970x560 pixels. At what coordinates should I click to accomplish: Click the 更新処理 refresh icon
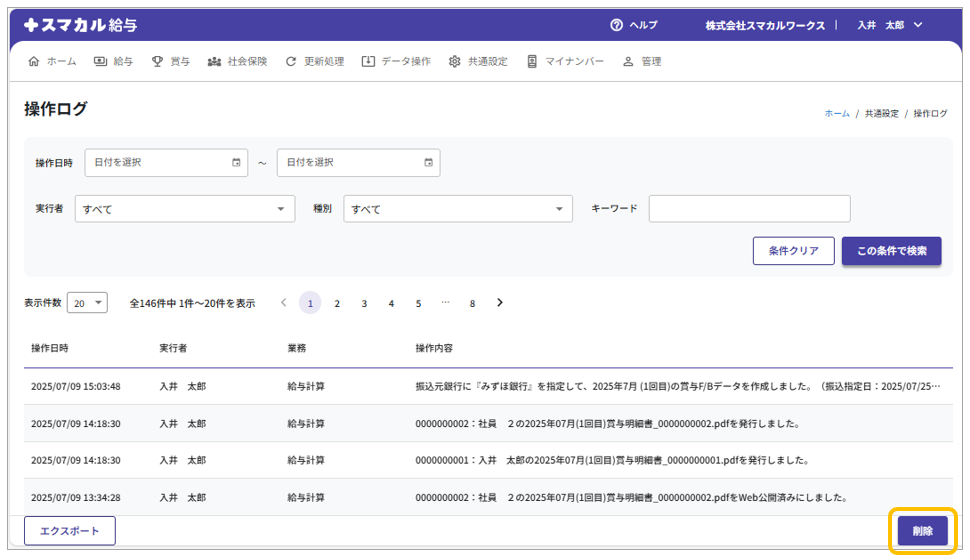291,62
